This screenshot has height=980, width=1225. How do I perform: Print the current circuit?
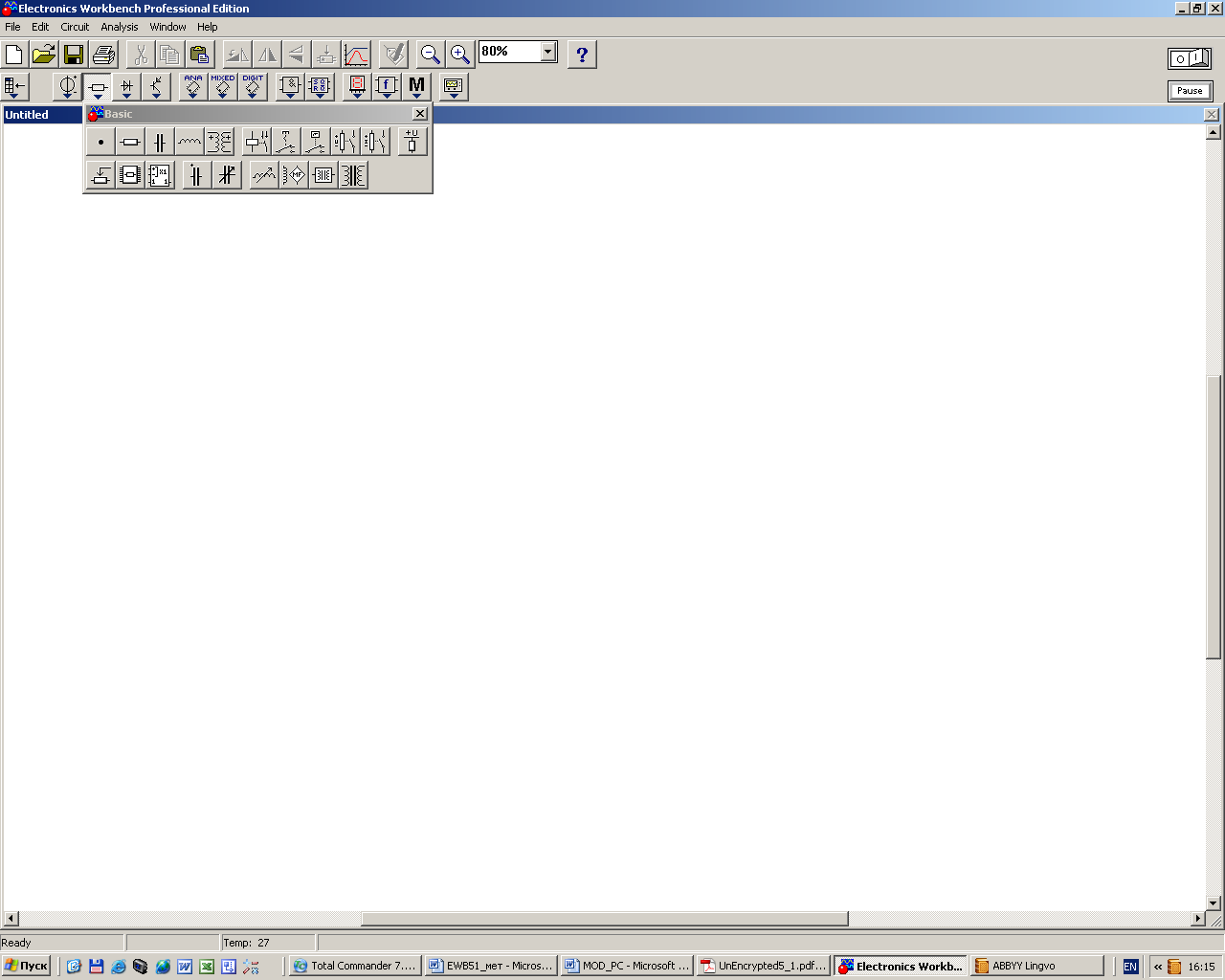tap(103, 55)
